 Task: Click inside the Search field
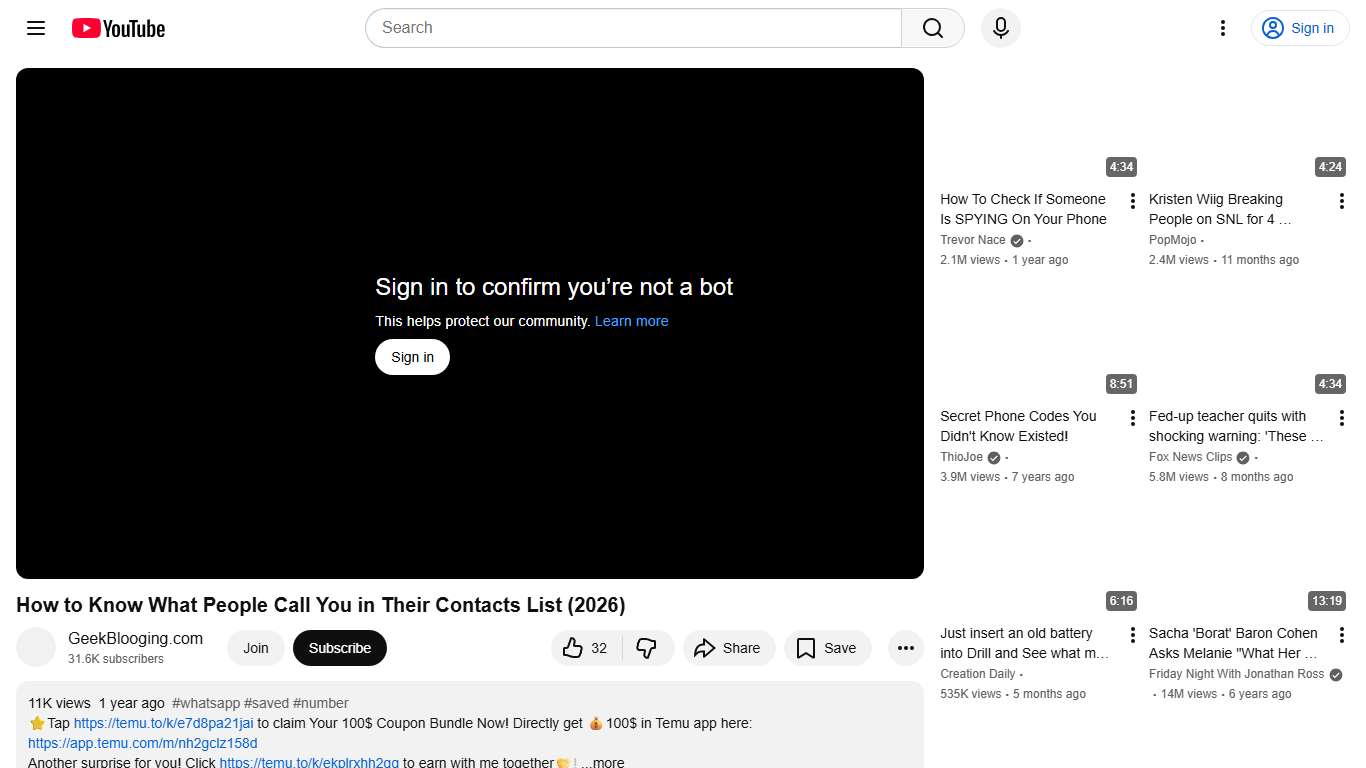pos(600,28)
